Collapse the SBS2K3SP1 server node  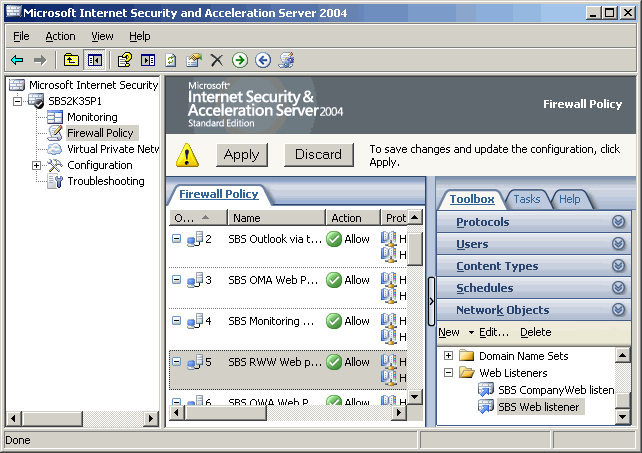tap(17, 101)
